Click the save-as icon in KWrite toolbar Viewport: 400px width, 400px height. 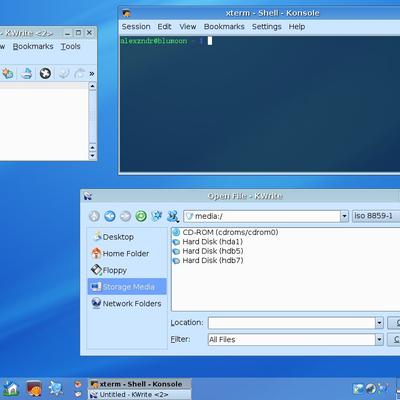8,73
